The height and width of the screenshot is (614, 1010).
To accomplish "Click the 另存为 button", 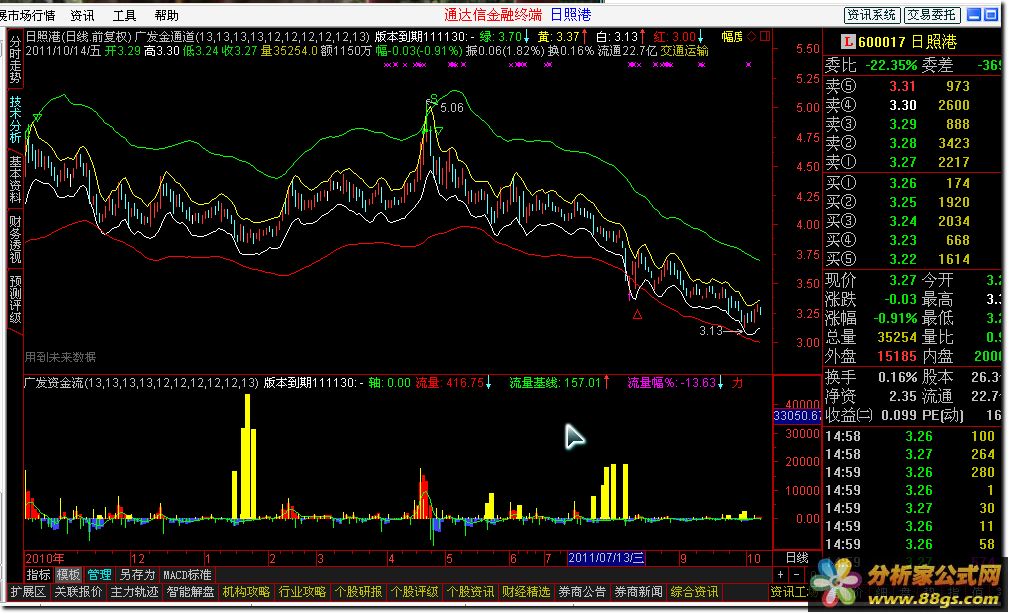I will pyautogui.click(x=137, y=575).
